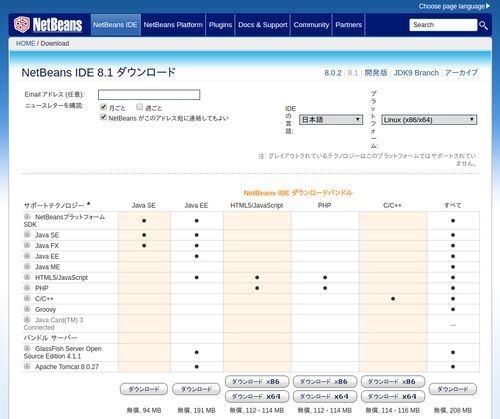Click the '無償, 94 MB' size text
Viewport: 500px width, 419px height.
(144, 410)
